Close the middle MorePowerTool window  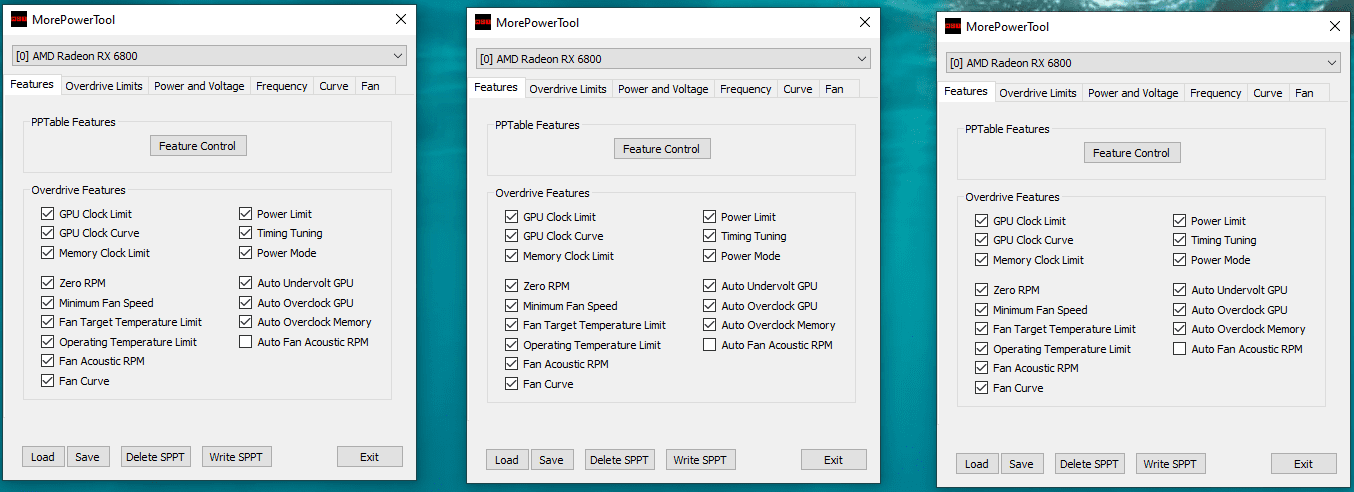tap(864, 22)
